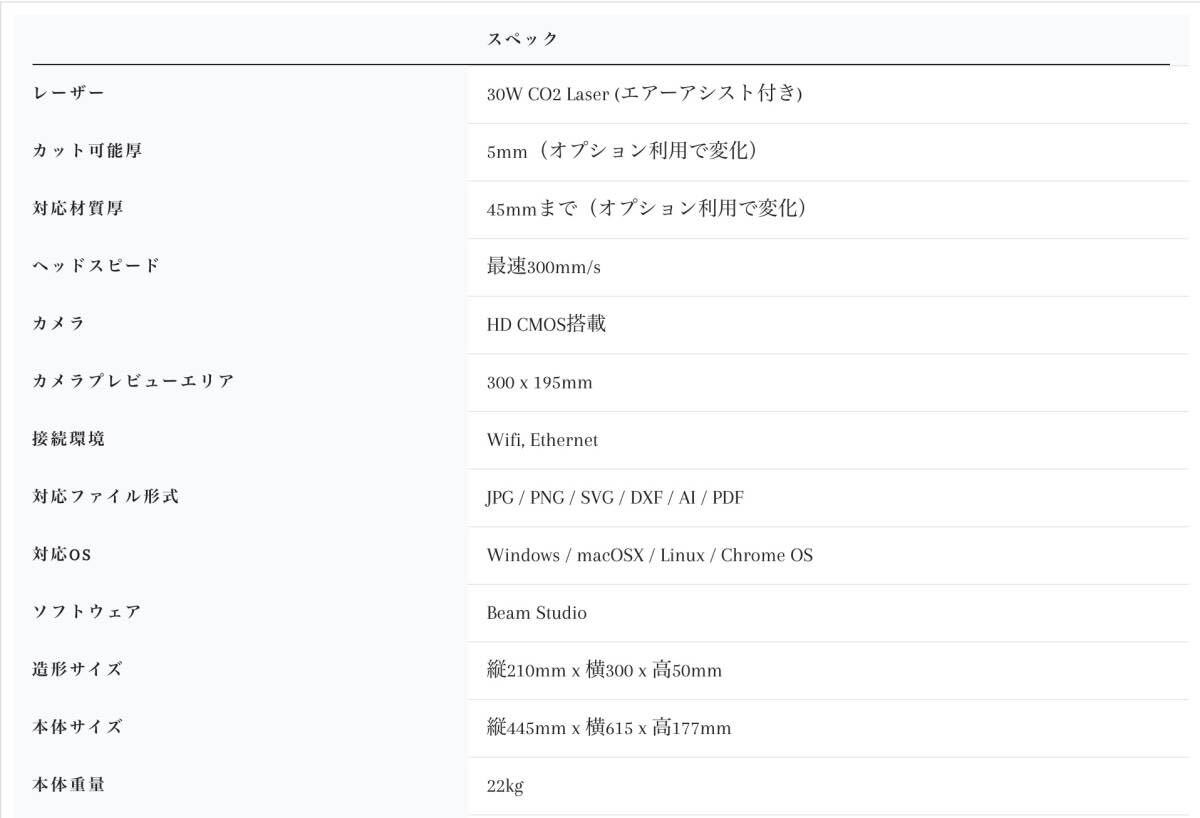Click the 22kg weight value
1200x818 pixels.
[504, 786]
